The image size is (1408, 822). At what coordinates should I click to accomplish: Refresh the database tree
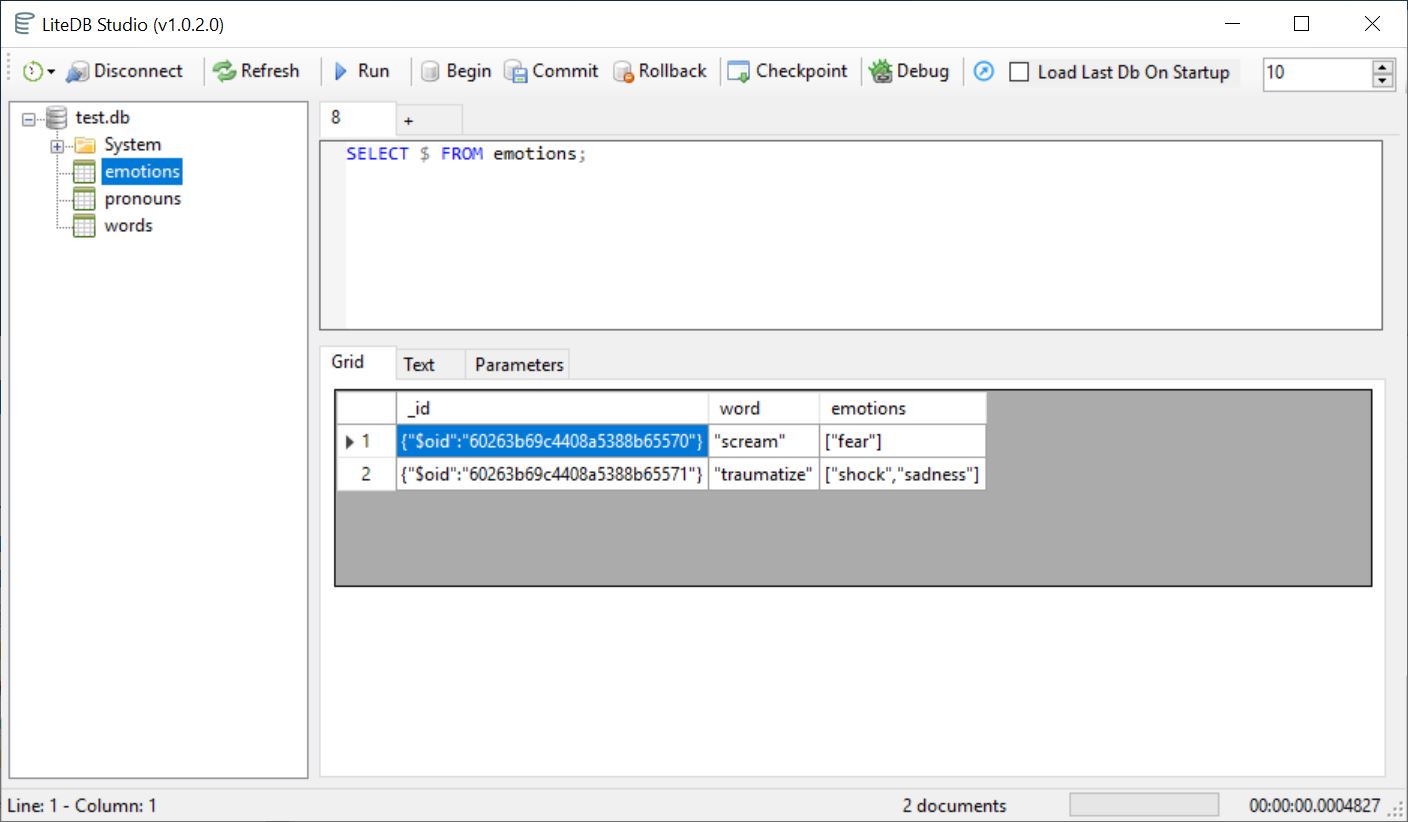pyautogui.click(x=256, y=71)
